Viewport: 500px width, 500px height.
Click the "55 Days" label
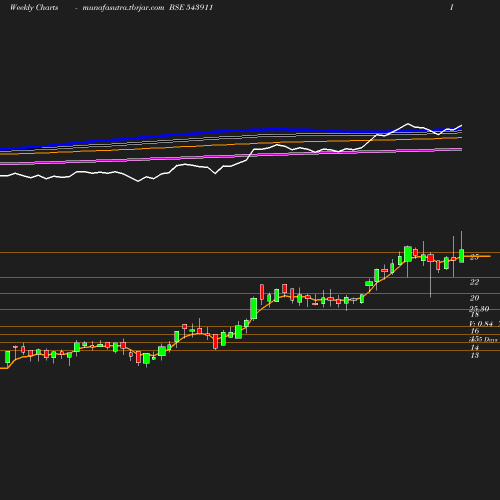coord(485,339)
